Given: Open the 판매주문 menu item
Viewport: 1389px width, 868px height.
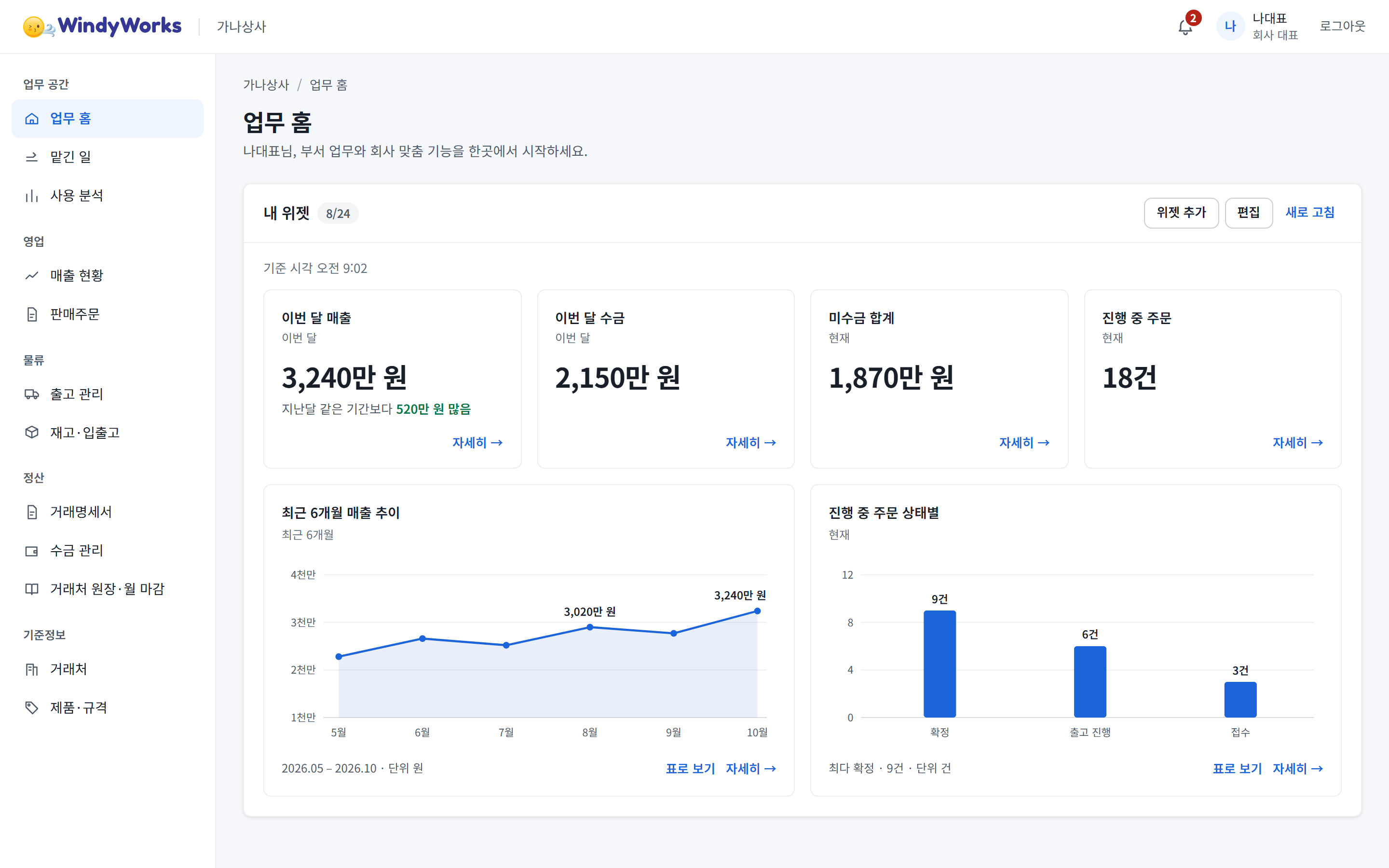Looking at the screenshot, I should (x=108, y=314).
